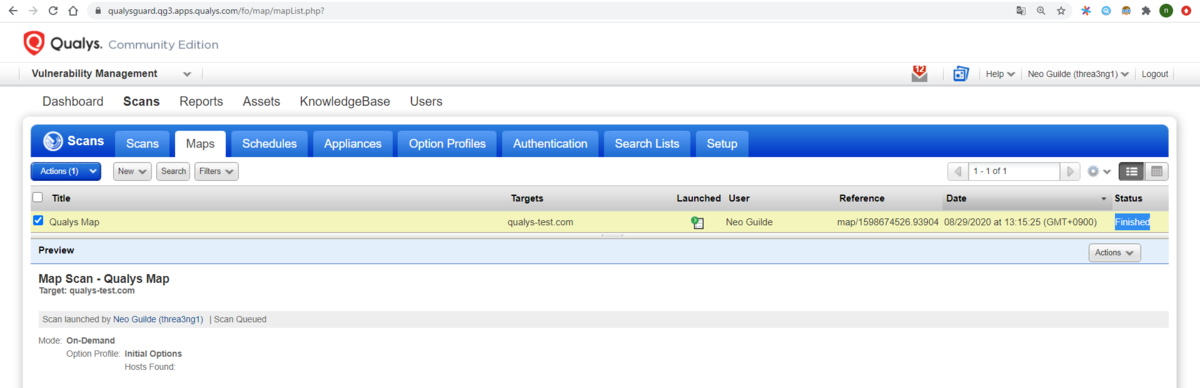Open Assets section
Screen dimensions: 1200x388
click(x=261, y=101)
